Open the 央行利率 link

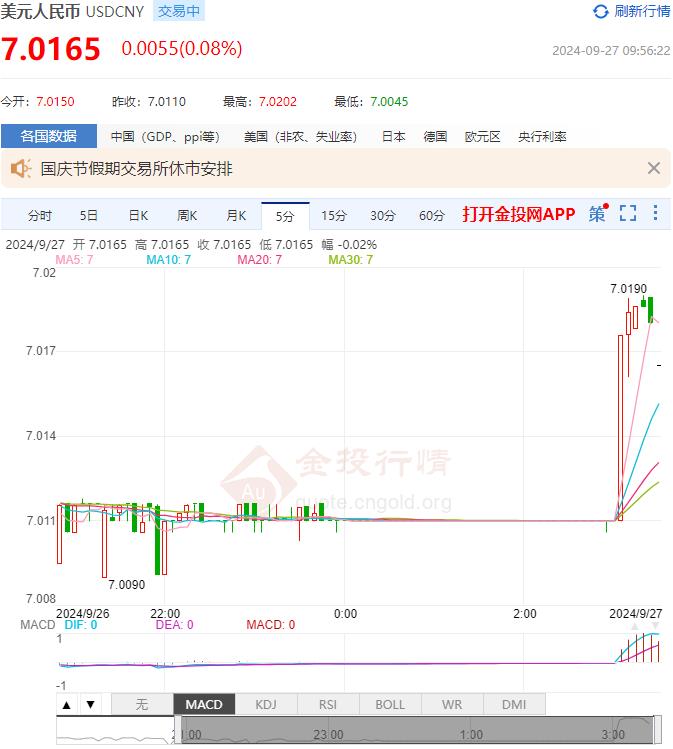click(542, 137)
